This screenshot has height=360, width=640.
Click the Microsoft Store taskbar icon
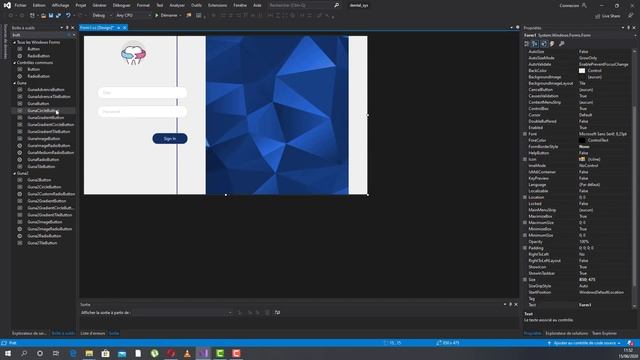coord(105,353)
